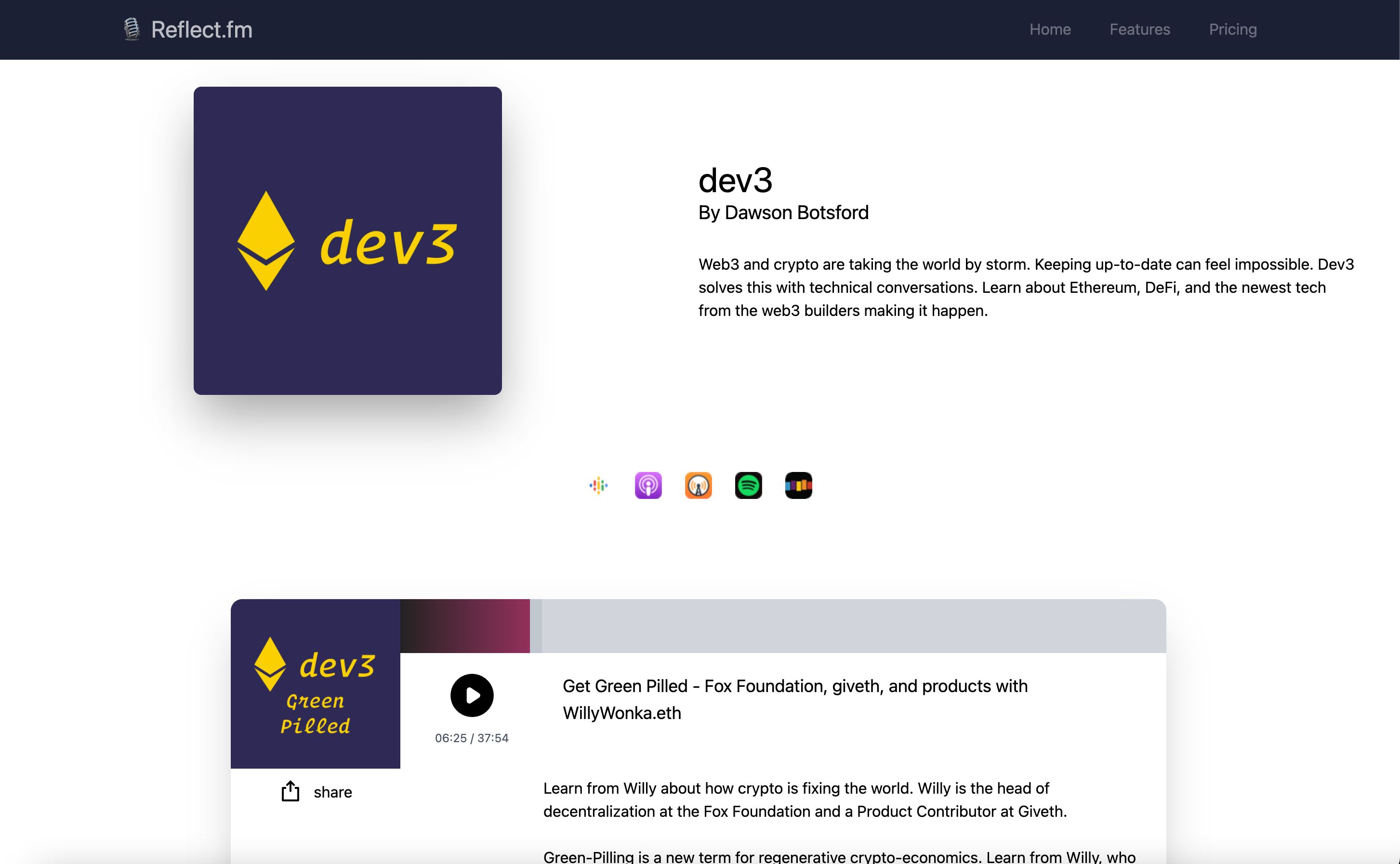Viewport: 1400px width, 864px height.
Task: Click the Pricing navigation link
Action: pyautogui.click(x=1233, y=30)
